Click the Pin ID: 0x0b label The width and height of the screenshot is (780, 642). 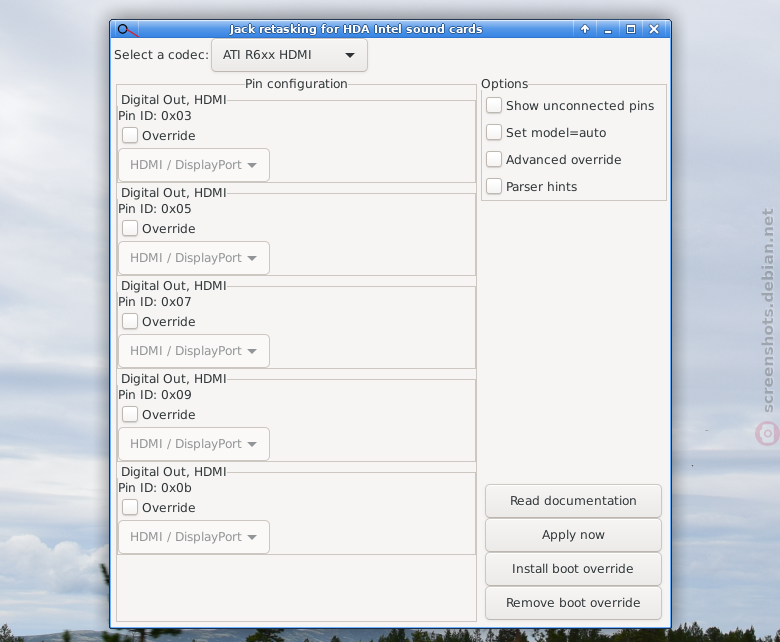pos(155,488)
